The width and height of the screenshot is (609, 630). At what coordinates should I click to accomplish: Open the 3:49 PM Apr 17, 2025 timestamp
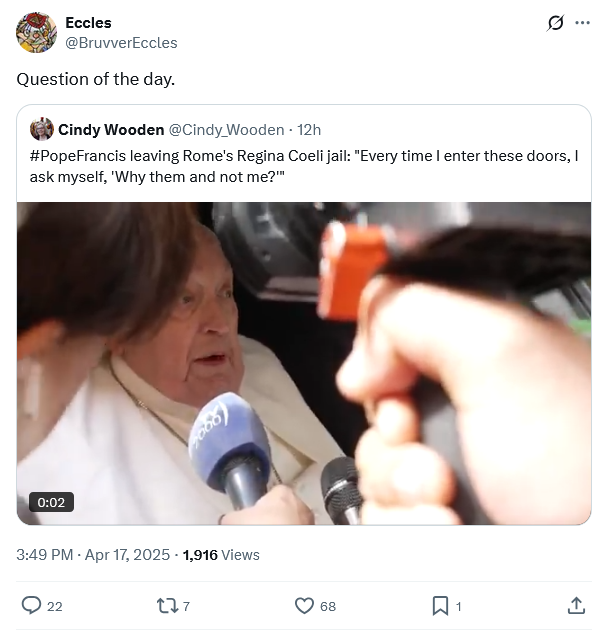click(94, 554)
